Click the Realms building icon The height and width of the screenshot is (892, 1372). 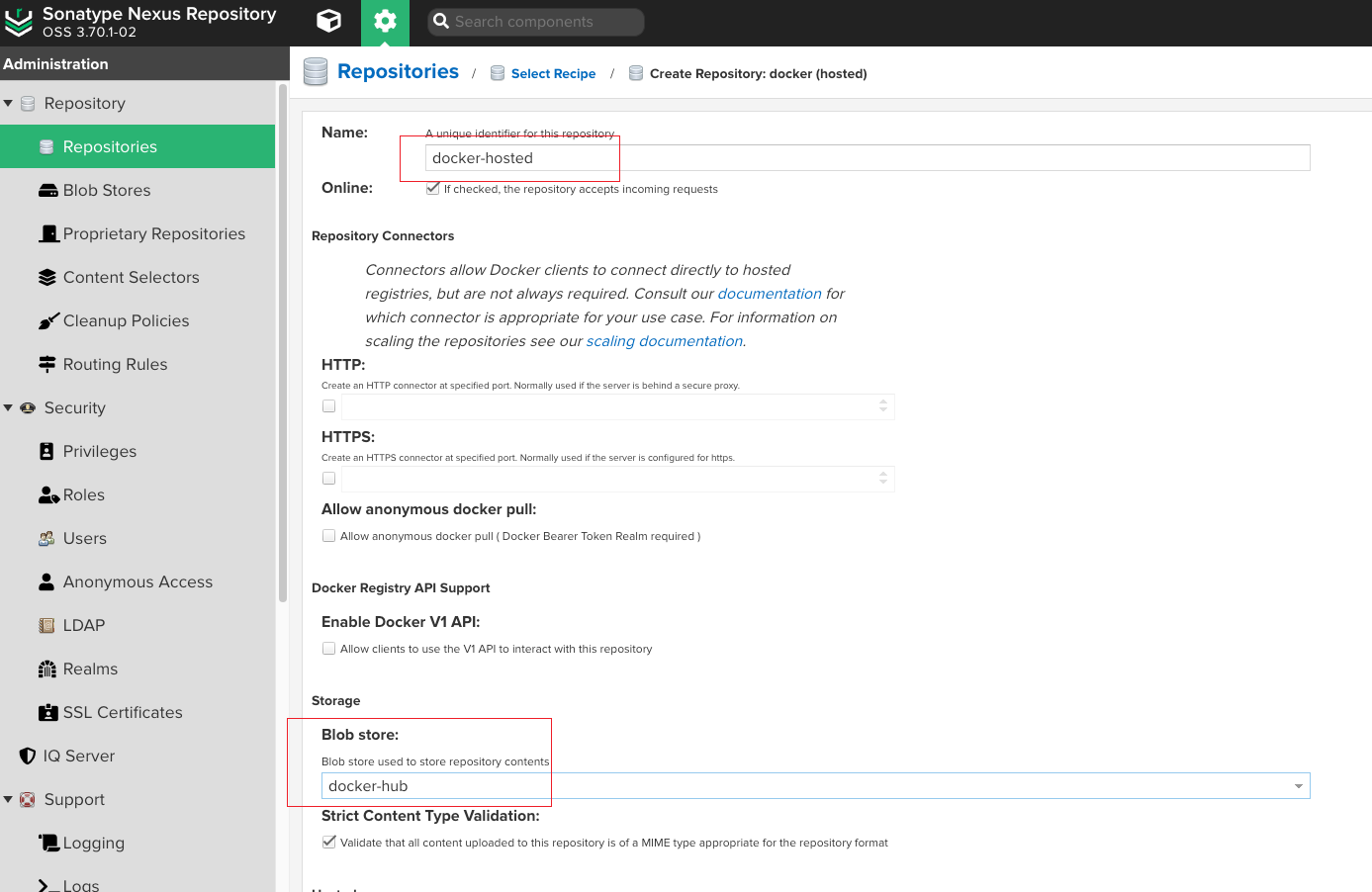[47, 669]
